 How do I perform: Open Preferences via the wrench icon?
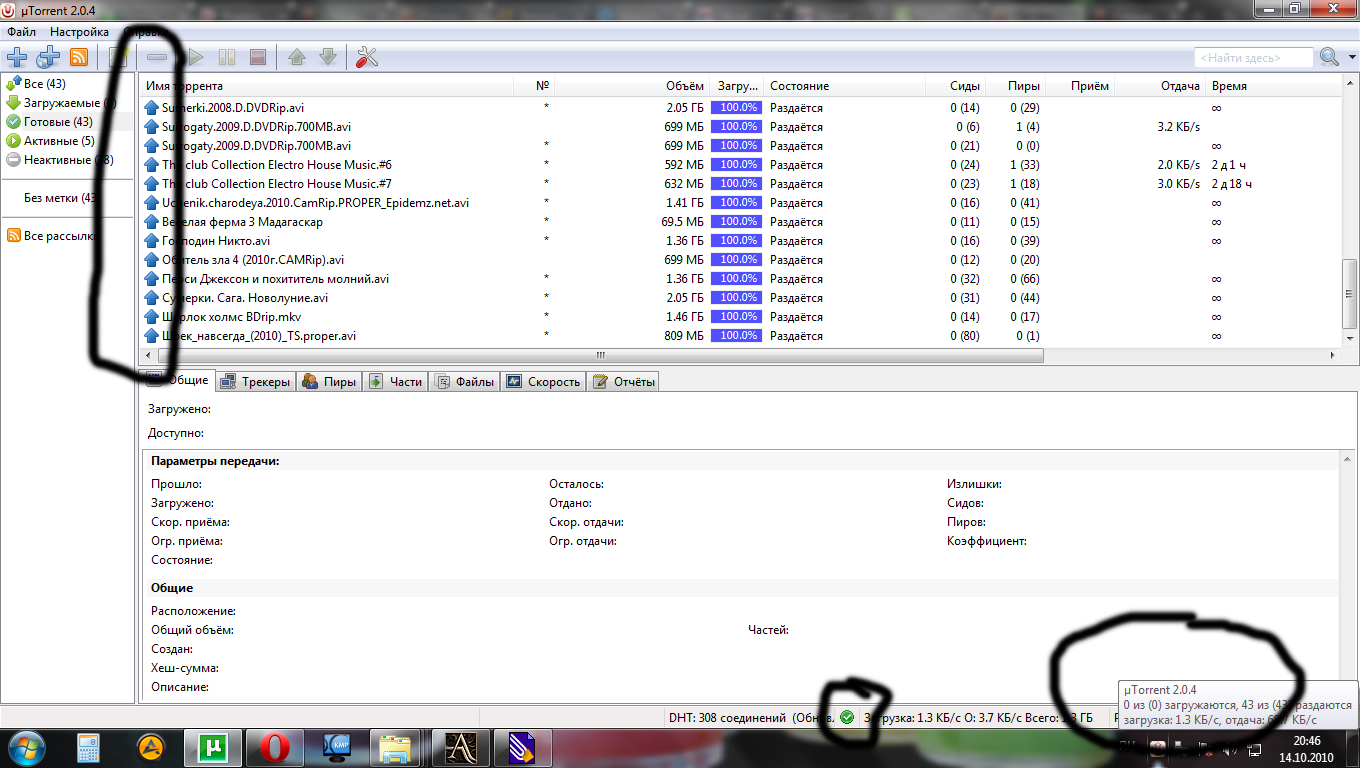coord(367,57)
